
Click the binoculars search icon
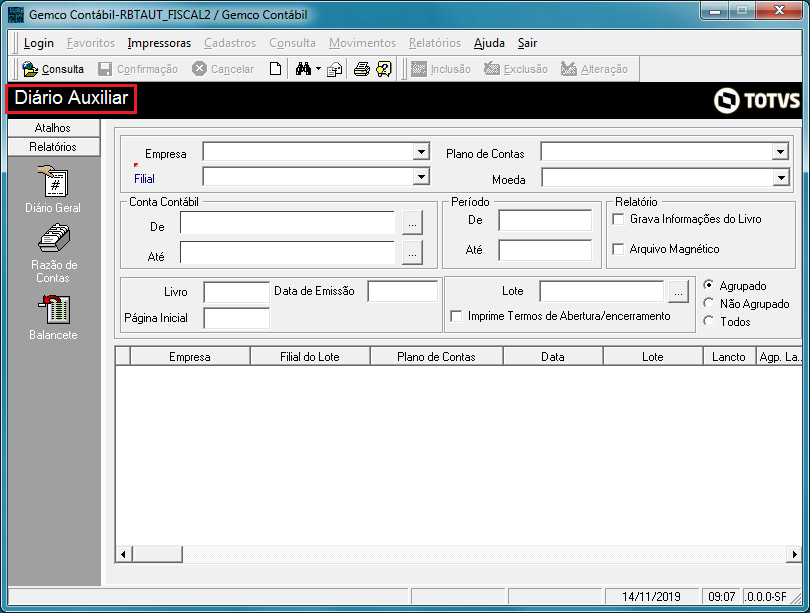[303, 69]
